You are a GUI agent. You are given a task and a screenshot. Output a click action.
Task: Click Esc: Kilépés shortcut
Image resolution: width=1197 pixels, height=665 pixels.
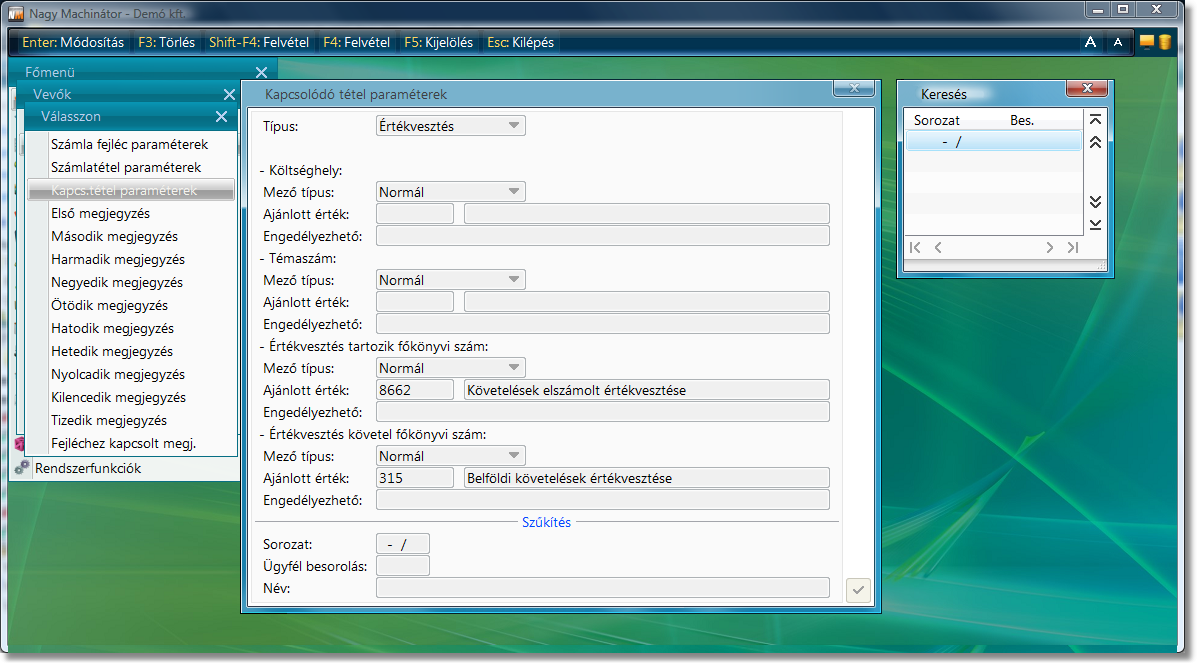[x=520, y=43]
